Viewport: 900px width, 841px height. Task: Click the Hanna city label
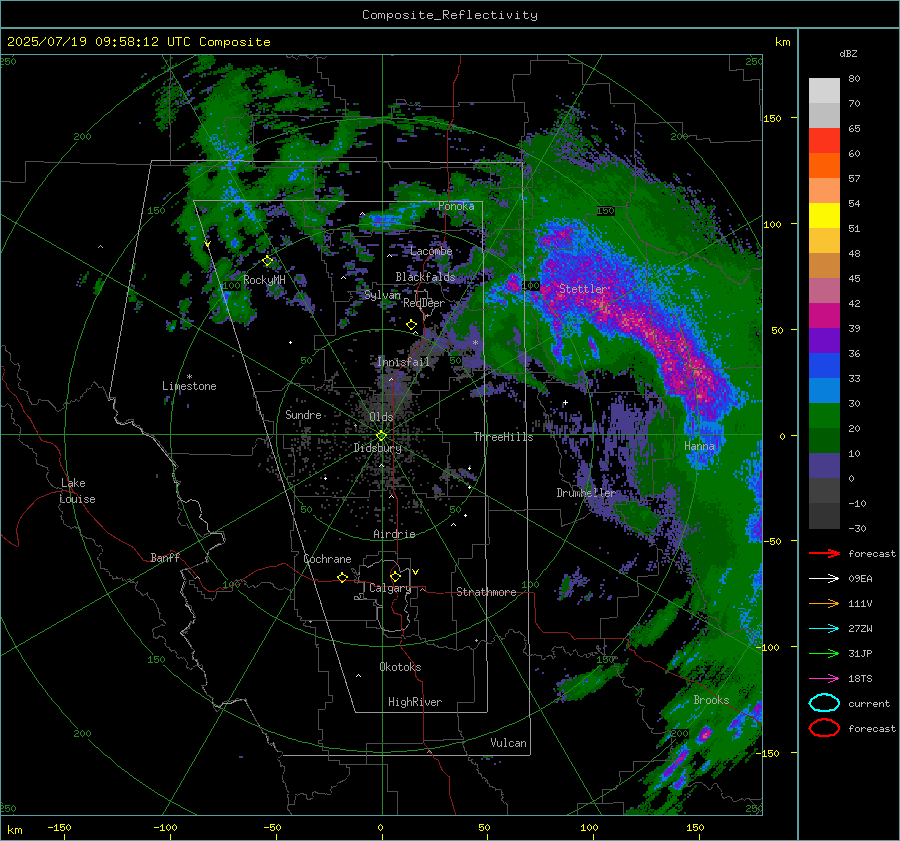[x=699, y=445]
